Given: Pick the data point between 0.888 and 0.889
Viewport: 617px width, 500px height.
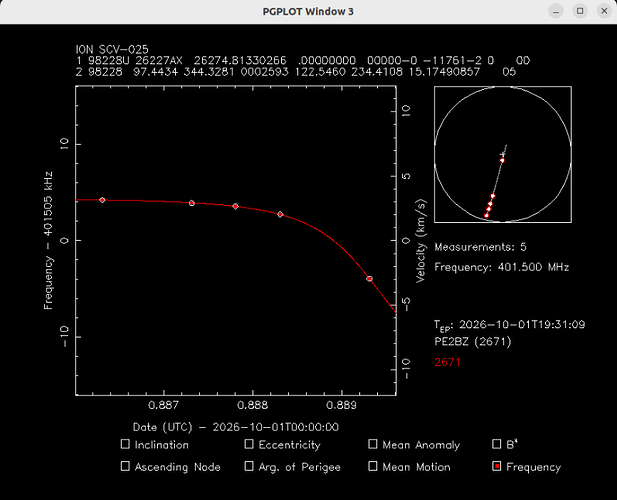Looking at the screenshot, I should coord(280,214).
